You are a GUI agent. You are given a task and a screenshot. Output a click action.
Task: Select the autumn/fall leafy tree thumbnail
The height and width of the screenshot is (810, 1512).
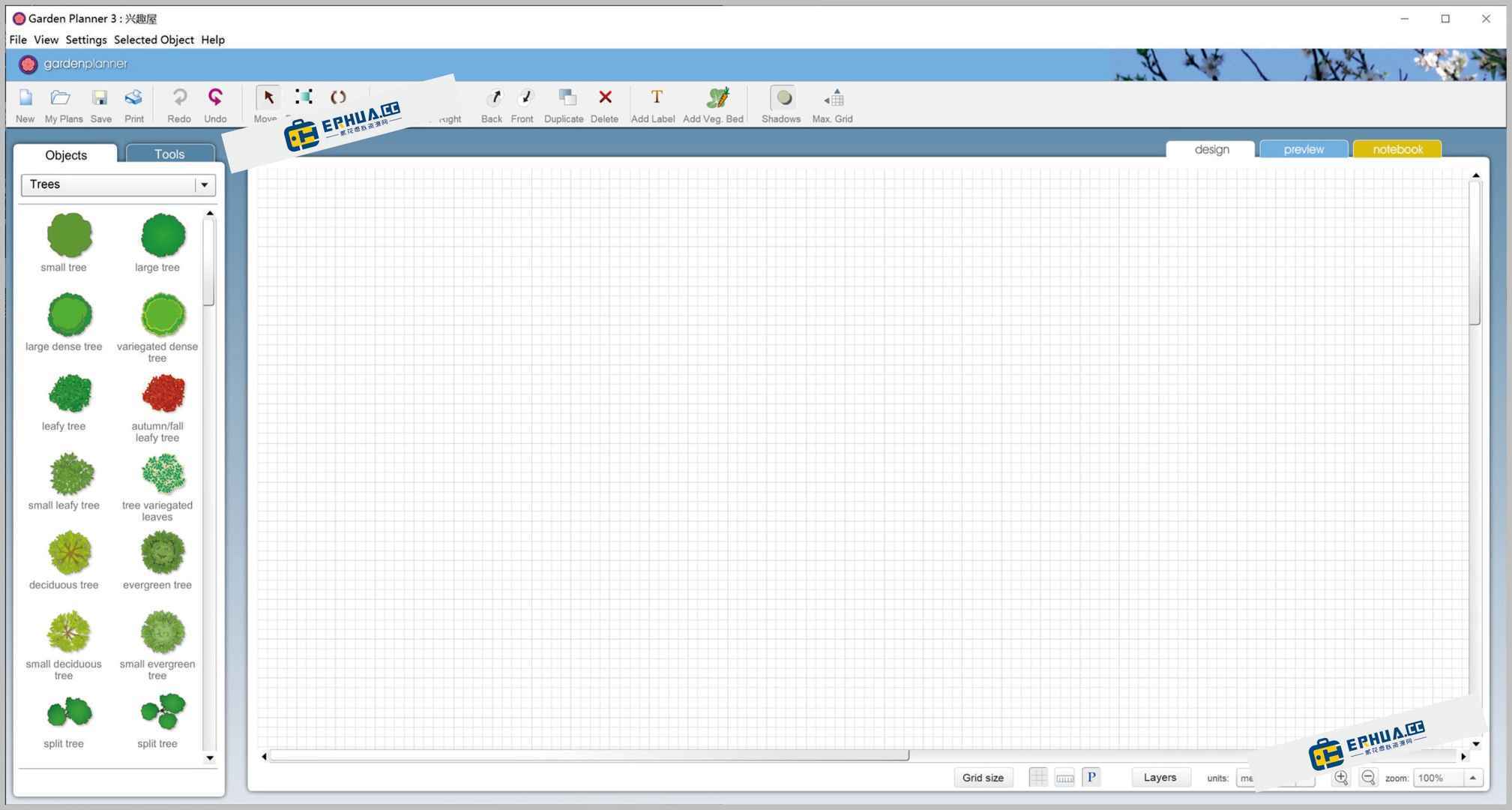click(x=163, y=394)
